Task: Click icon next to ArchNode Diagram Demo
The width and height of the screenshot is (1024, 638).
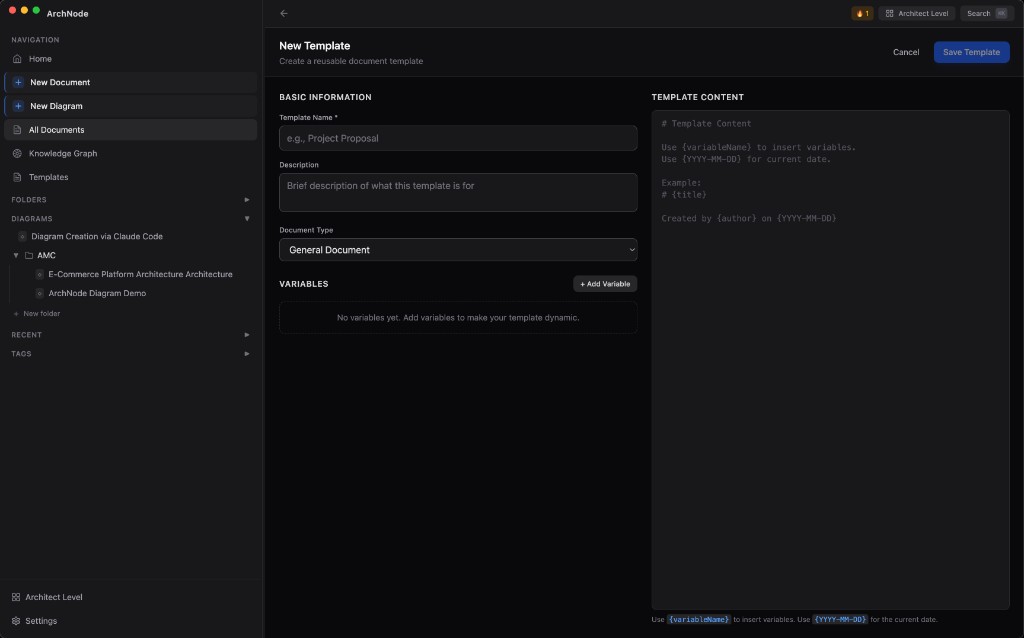Action: tap(39, 293)
